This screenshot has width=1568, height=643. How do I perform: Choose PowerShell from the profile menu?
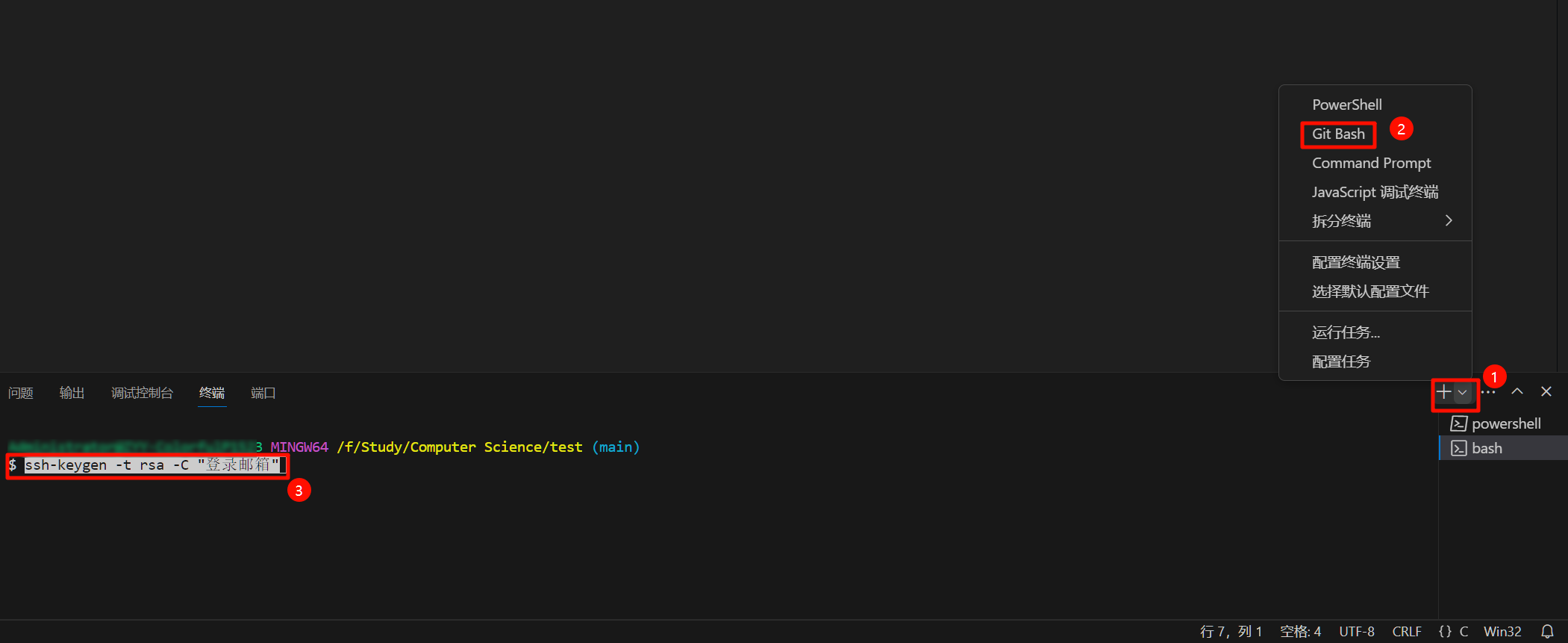(x=1375, y=105)
